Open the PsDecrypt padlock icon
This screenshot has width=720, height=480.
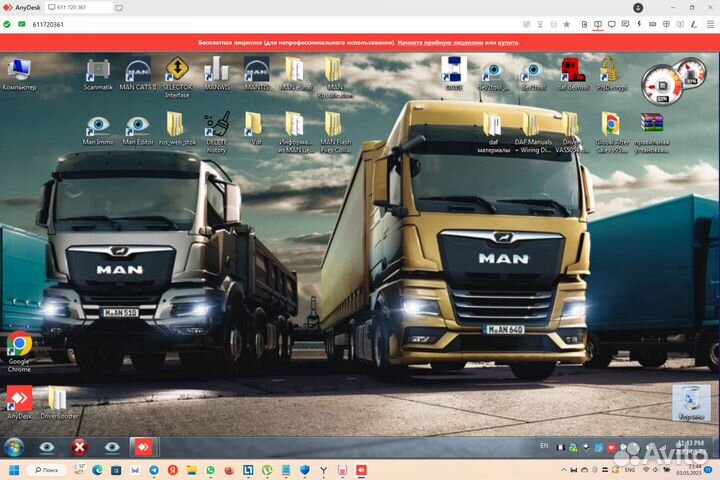pyautogui.click(x=608, y=71)
